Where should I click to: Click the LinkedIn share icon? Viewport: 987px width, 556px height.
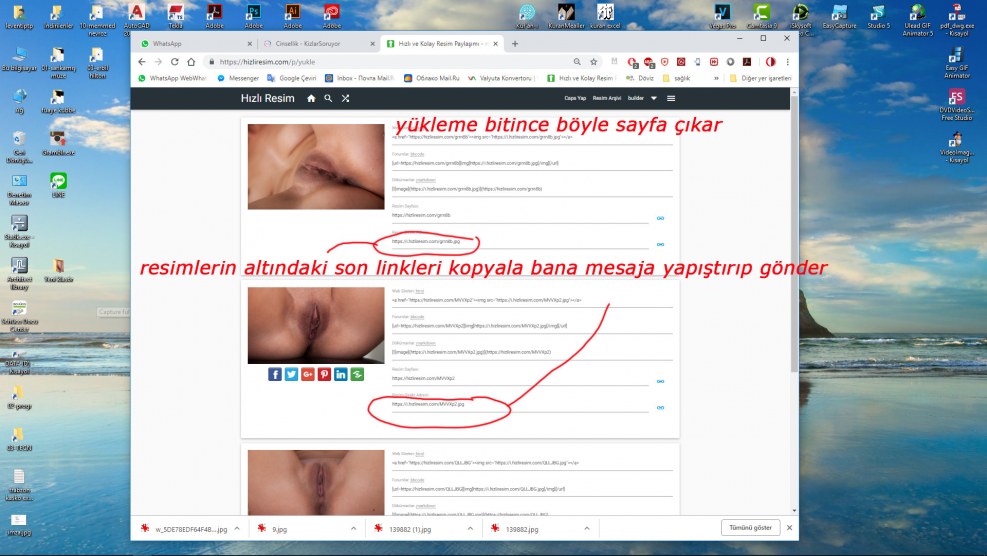click(341, 374)
